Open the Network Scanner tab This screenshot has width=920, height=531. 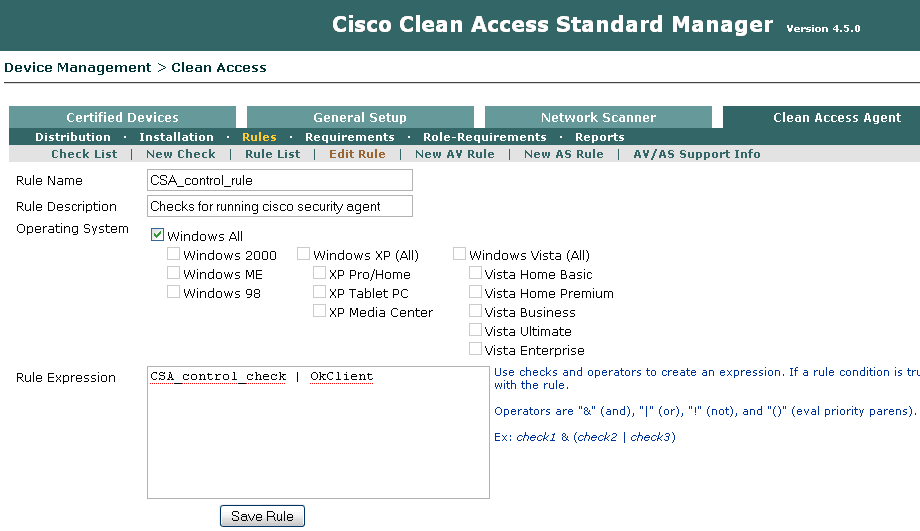coord(598,118)
